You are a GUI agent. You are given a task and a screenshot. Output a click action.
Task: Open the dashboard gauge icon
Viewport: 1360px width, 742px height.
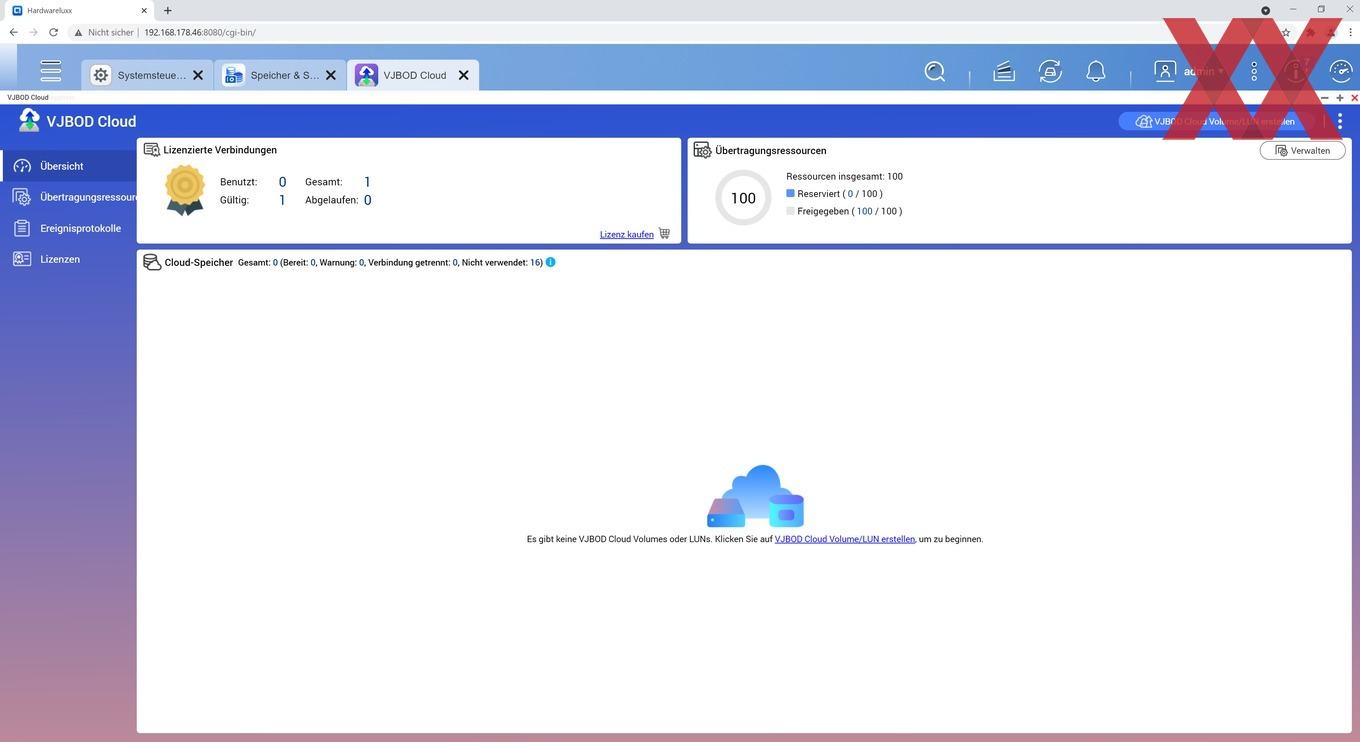1341,72
